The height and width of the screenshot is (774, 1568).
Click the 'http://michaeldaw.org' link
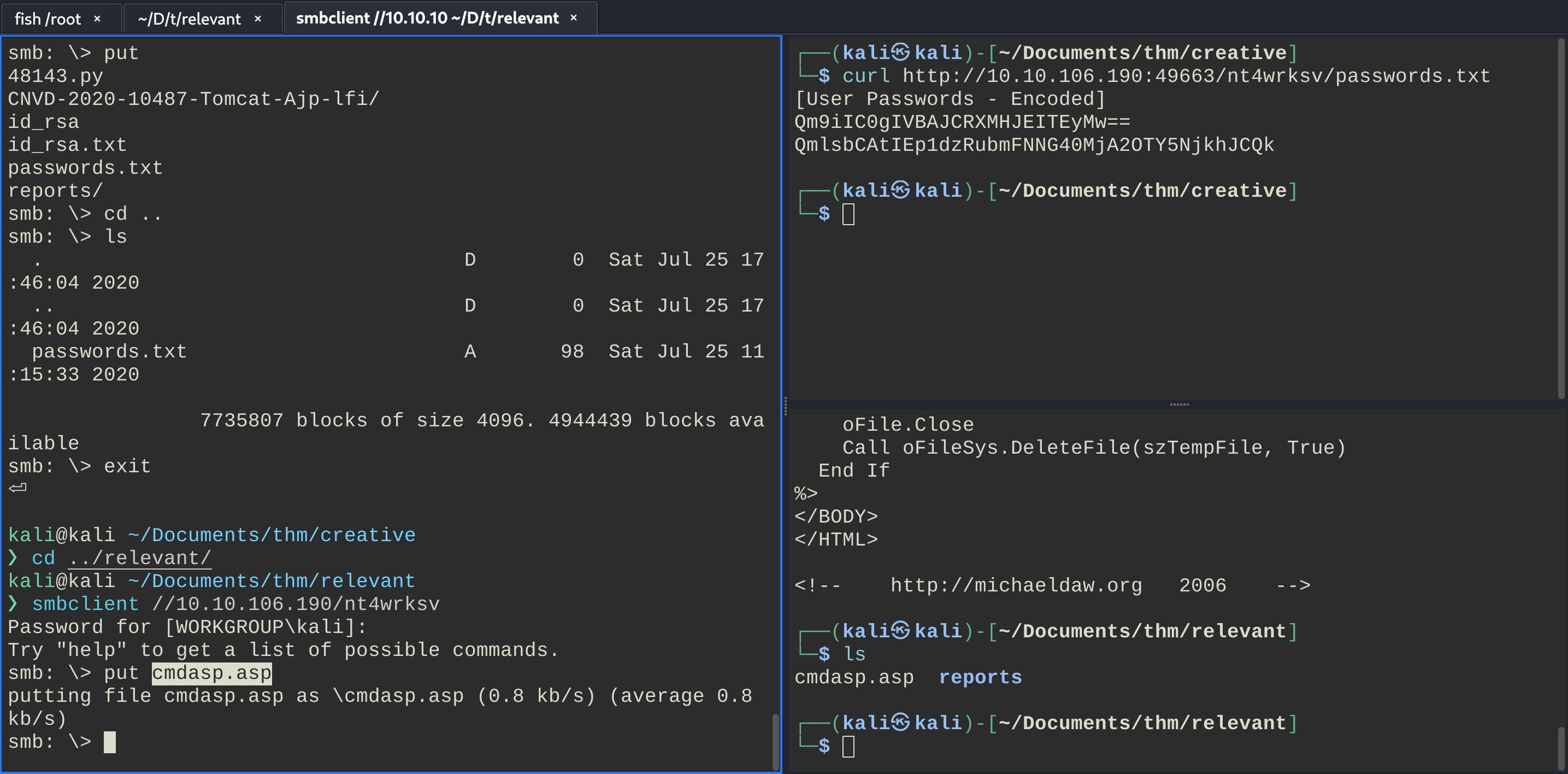(1016, 585)
